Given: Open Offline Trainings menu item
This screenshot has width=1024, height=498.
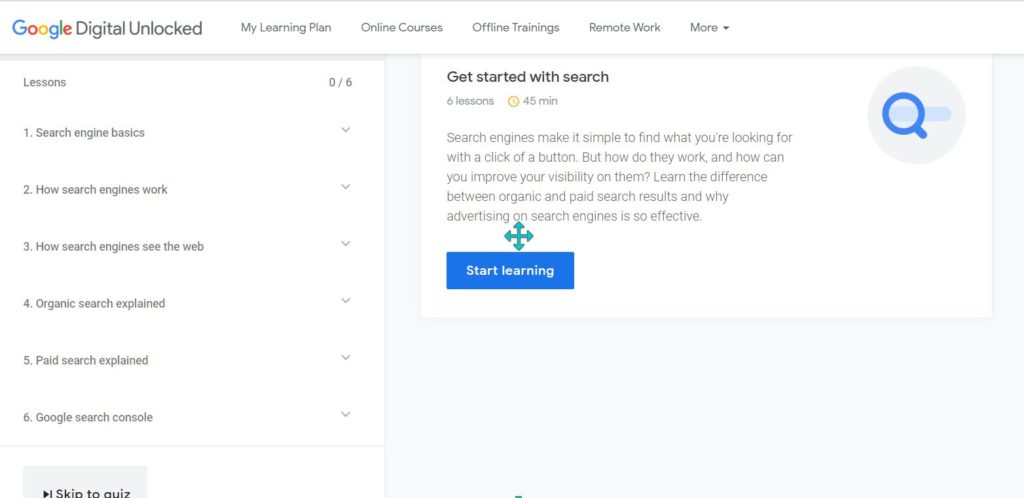Looking at the screenshot, I should (x=516, y=27).
